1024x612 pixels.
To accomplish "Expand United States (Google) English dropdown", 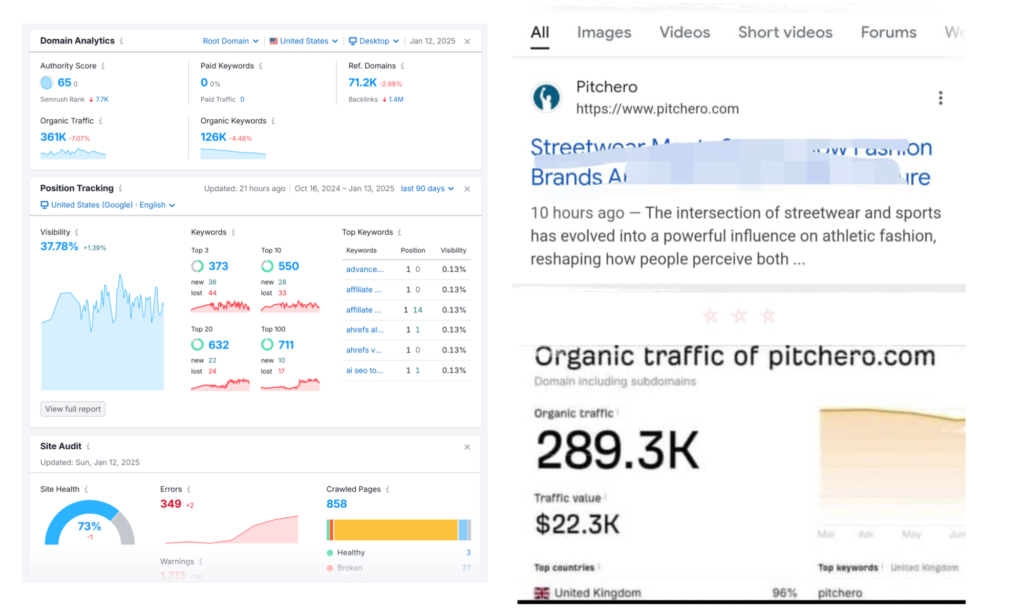I will (x=108, y=205).
